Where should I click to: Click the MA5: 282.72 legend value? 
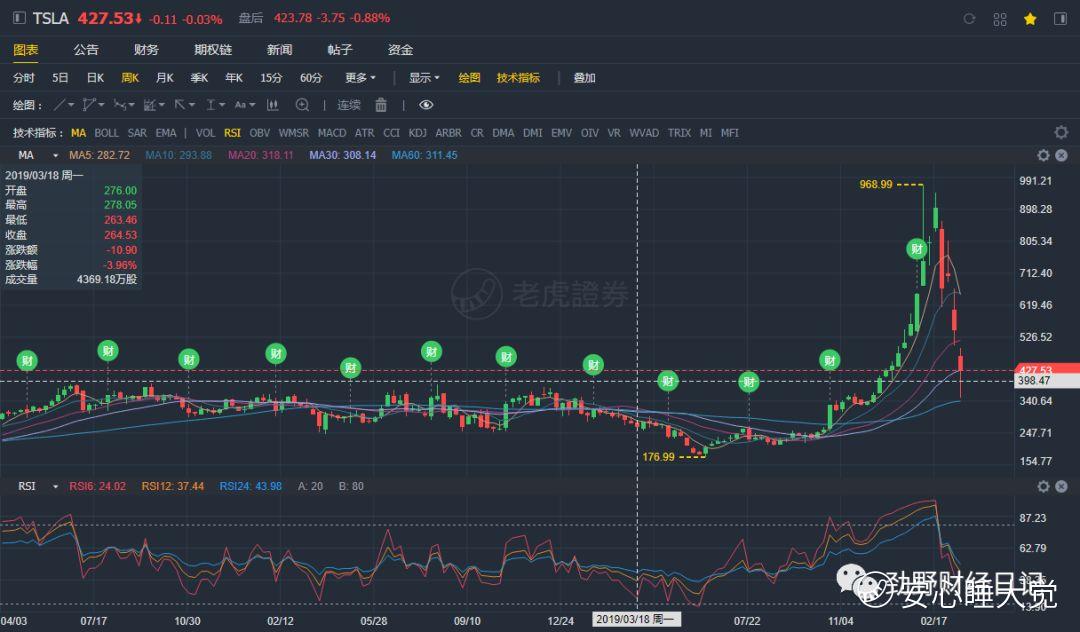99,156
